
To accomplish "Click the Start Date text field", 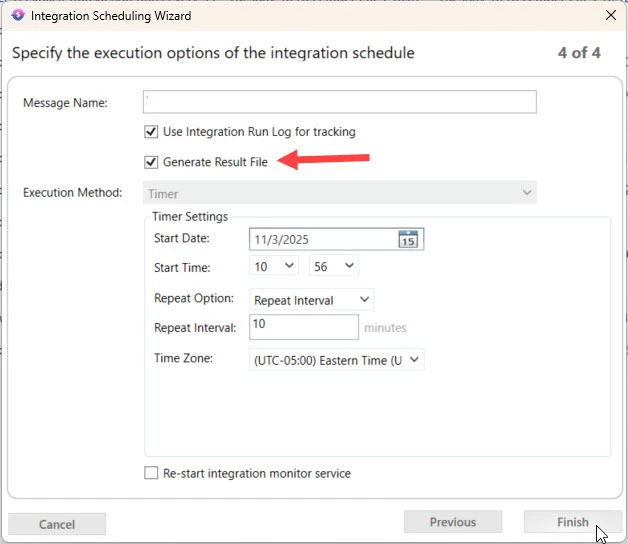I will coord(322,239).
